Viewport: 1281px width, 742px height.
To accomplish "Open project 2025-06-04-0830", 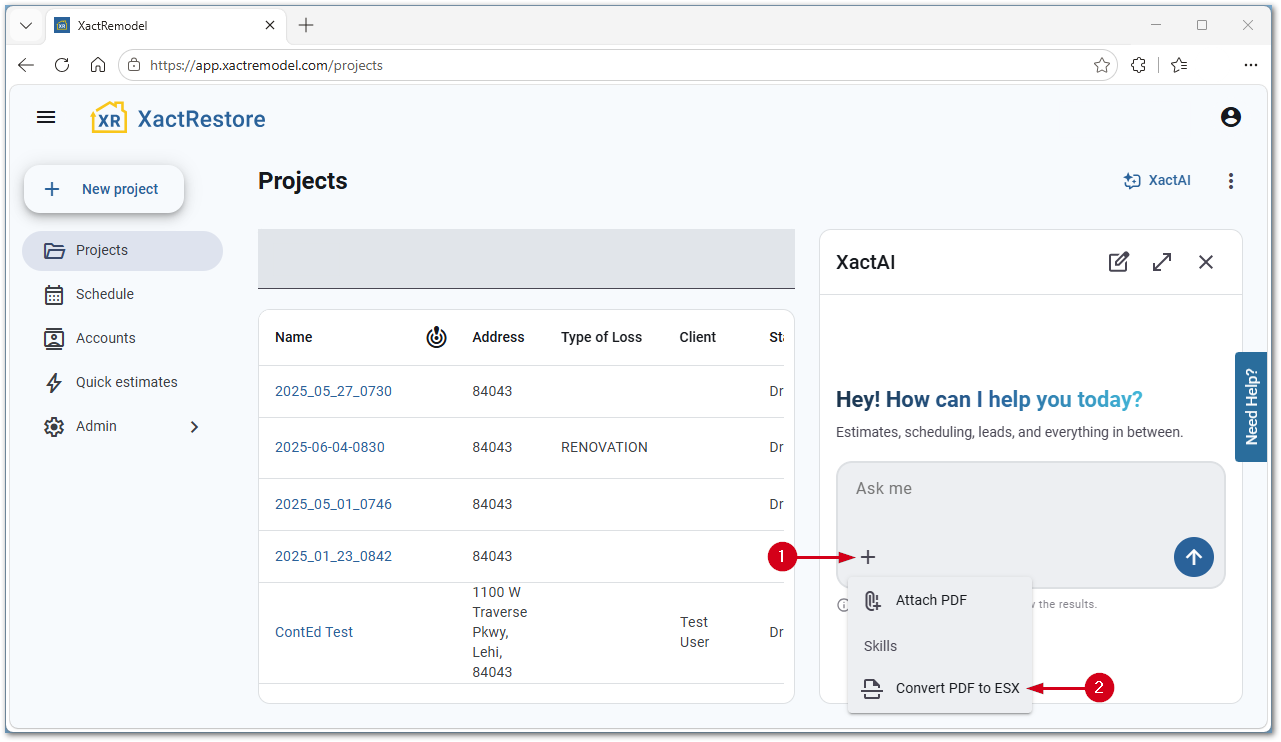I will [330, 447].
